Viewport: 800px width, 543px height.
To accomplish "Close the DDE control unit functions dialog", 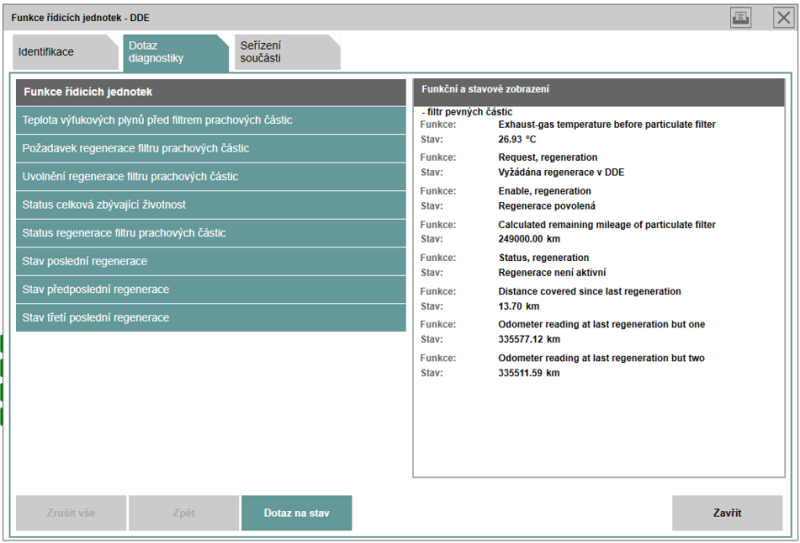I will (x=783, y=18).
